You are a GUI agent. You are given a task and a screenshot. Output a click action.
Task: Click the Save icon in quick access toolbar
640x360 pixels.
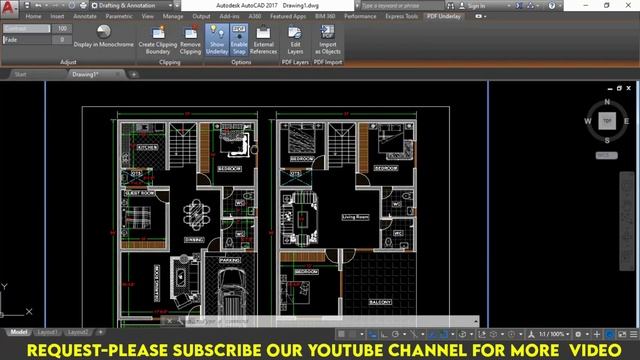tap(27, 6)
